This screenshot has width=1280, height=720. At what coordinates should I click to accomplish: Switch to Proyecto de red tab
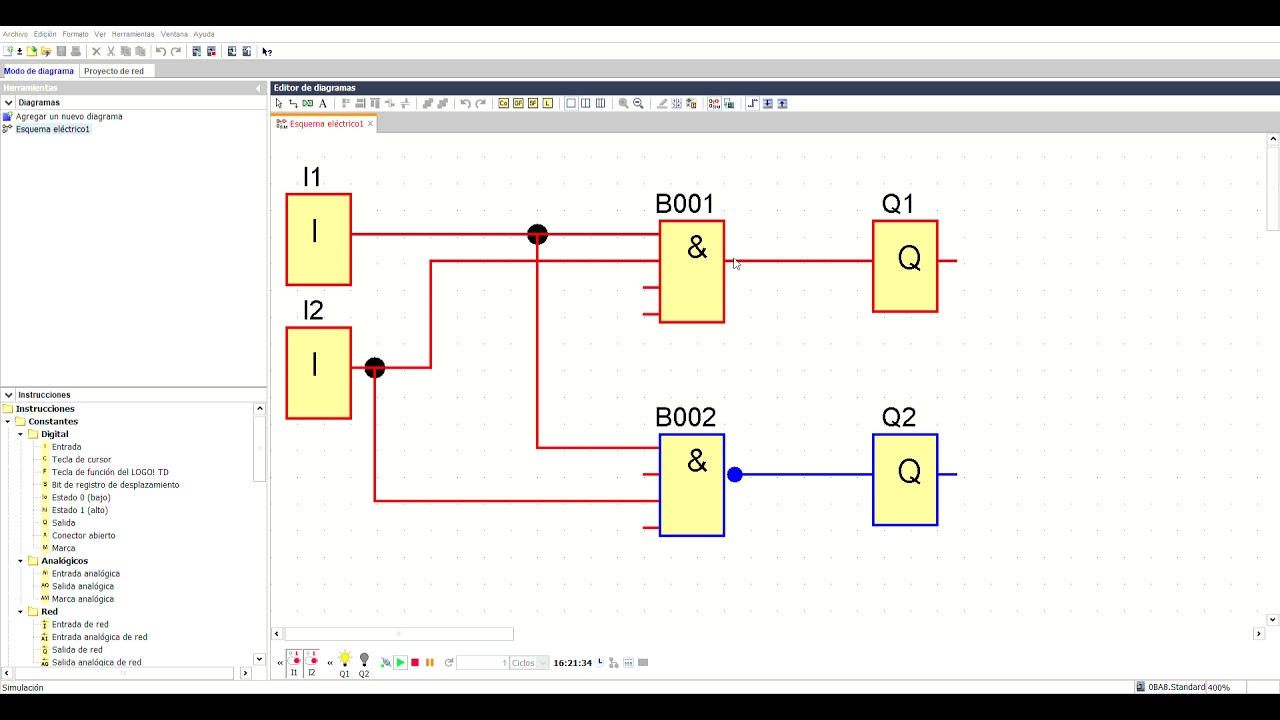(113, 71)
